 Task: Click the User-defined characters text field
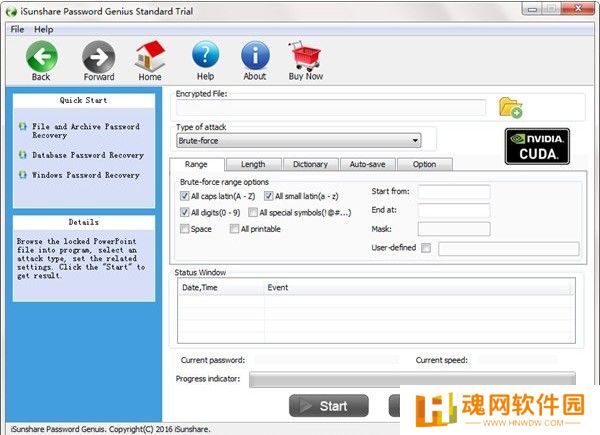point(509,248)
